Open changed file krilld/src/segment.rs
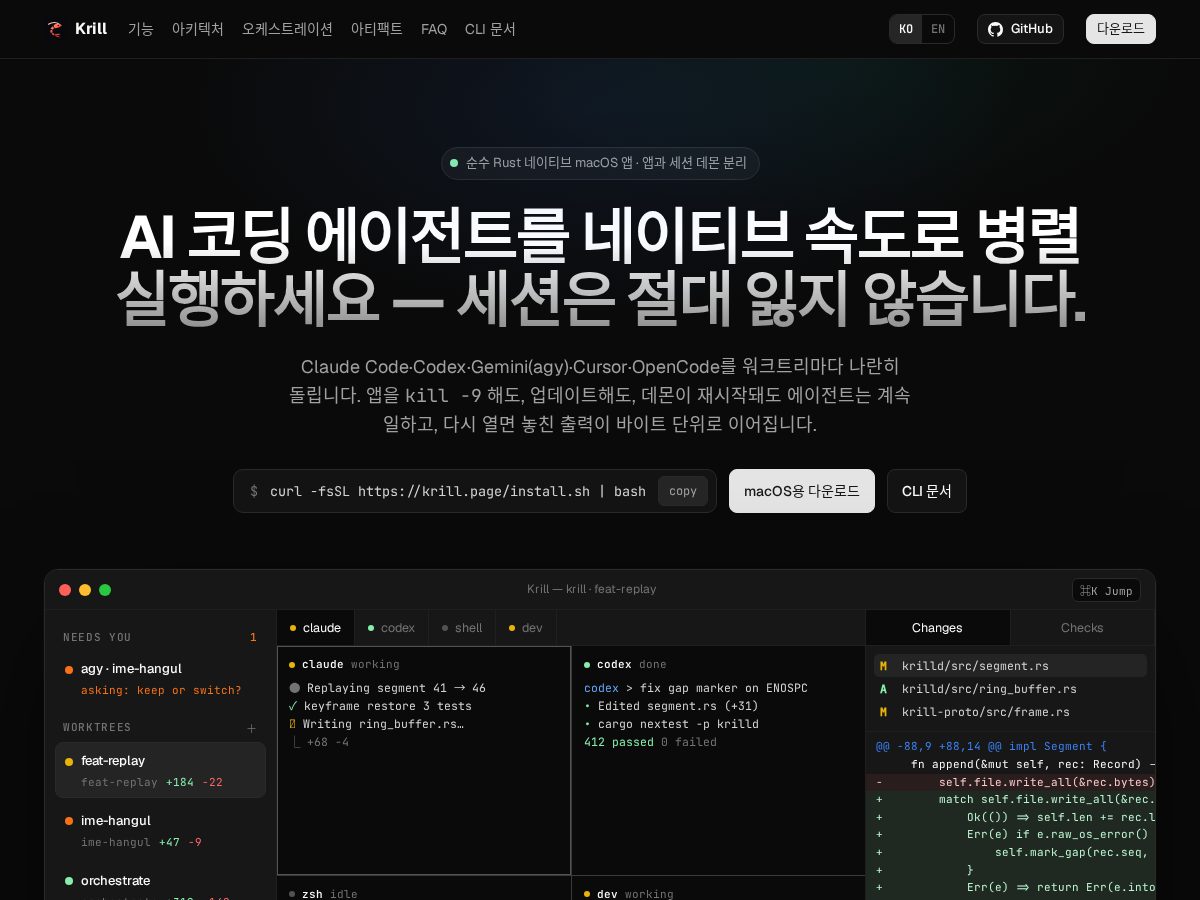Screen dimensions: 1200x900 (1010, 666)
